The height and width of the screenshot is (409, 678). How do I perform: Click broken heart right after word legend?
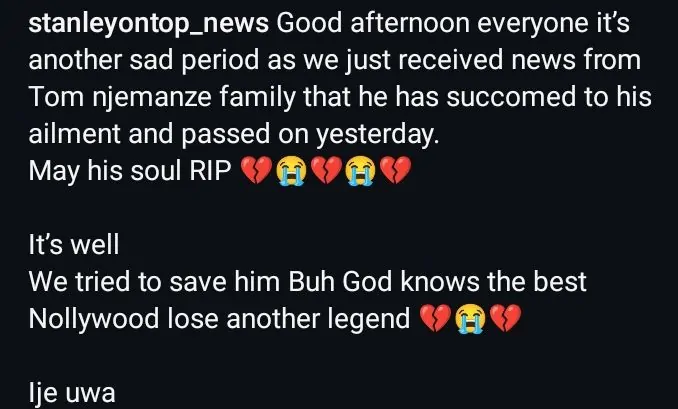pos(436,318)
